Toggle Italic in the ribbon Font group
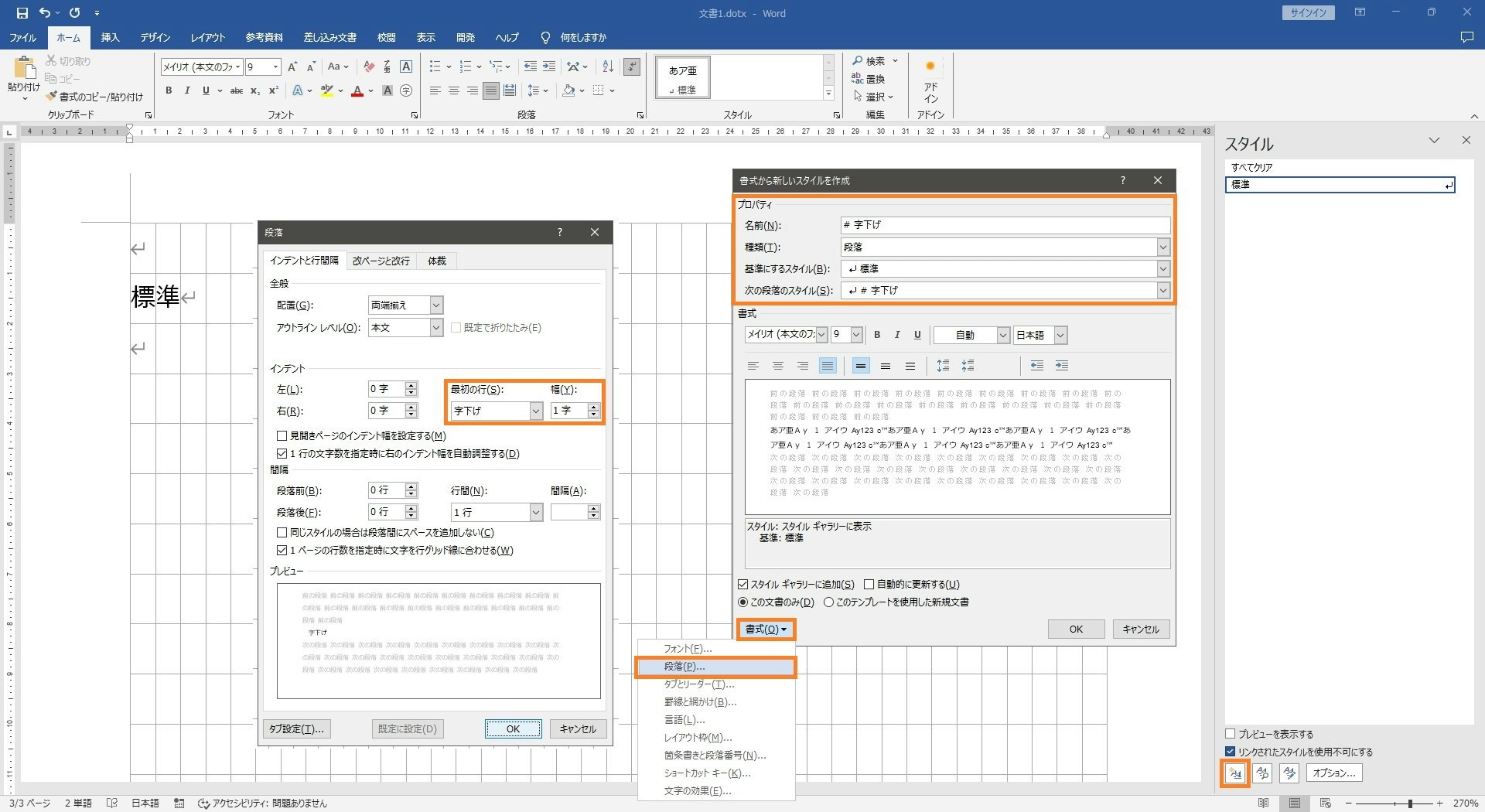The width and height of the screenshot is (1485, 812). pos(187,90)
